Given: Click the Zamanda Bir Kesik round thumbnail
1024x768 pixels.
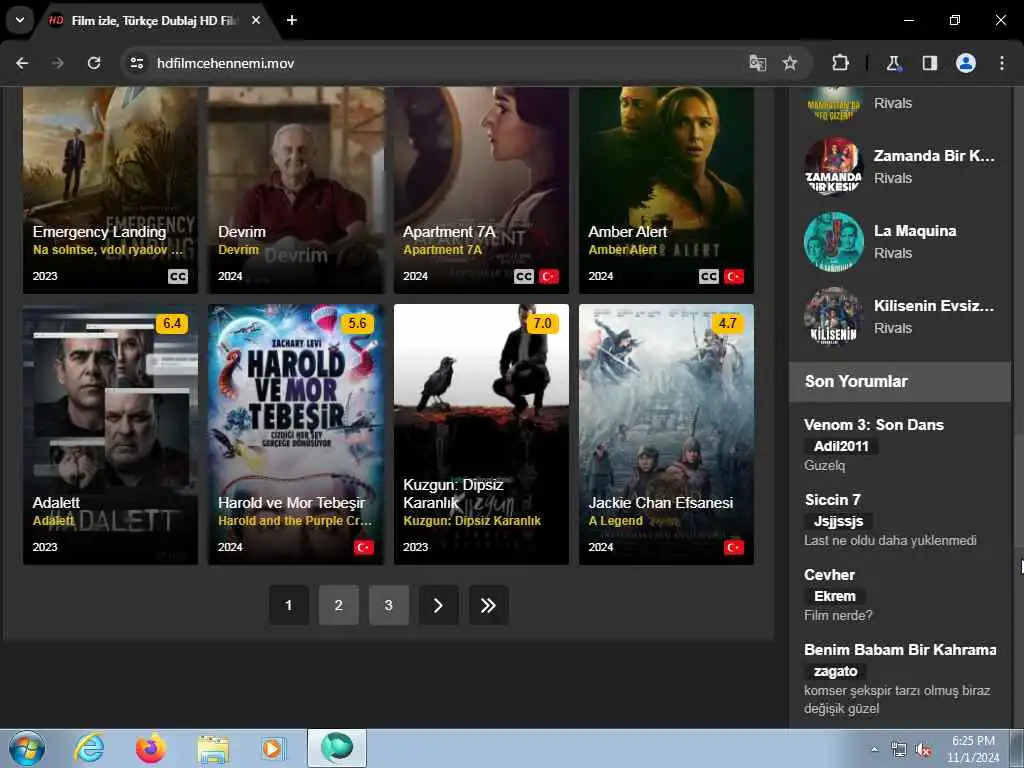Looking at the screenshot, I should [x=834, y=167].
